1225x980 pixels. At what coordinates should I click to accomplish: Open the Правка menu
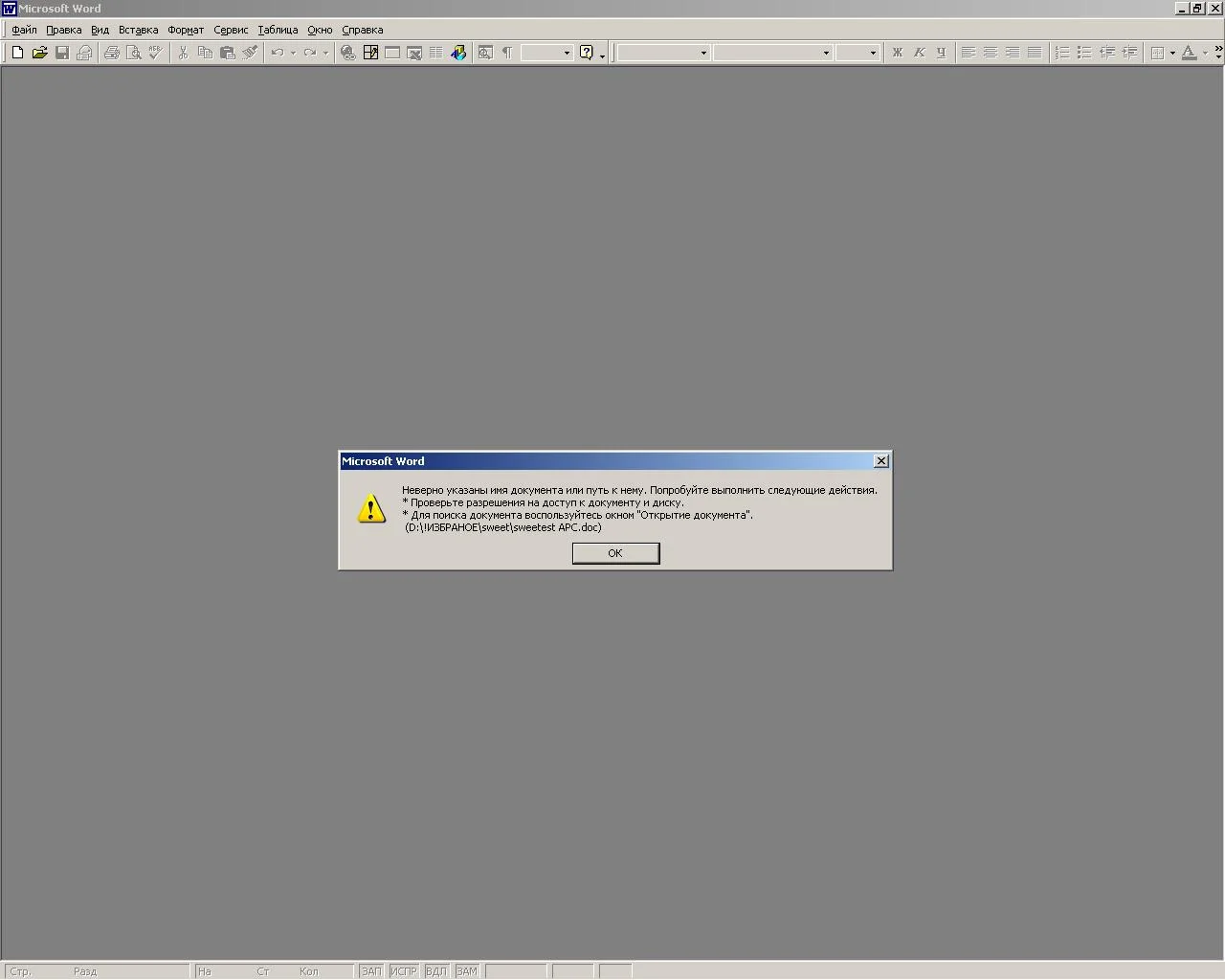coord(64,30)
